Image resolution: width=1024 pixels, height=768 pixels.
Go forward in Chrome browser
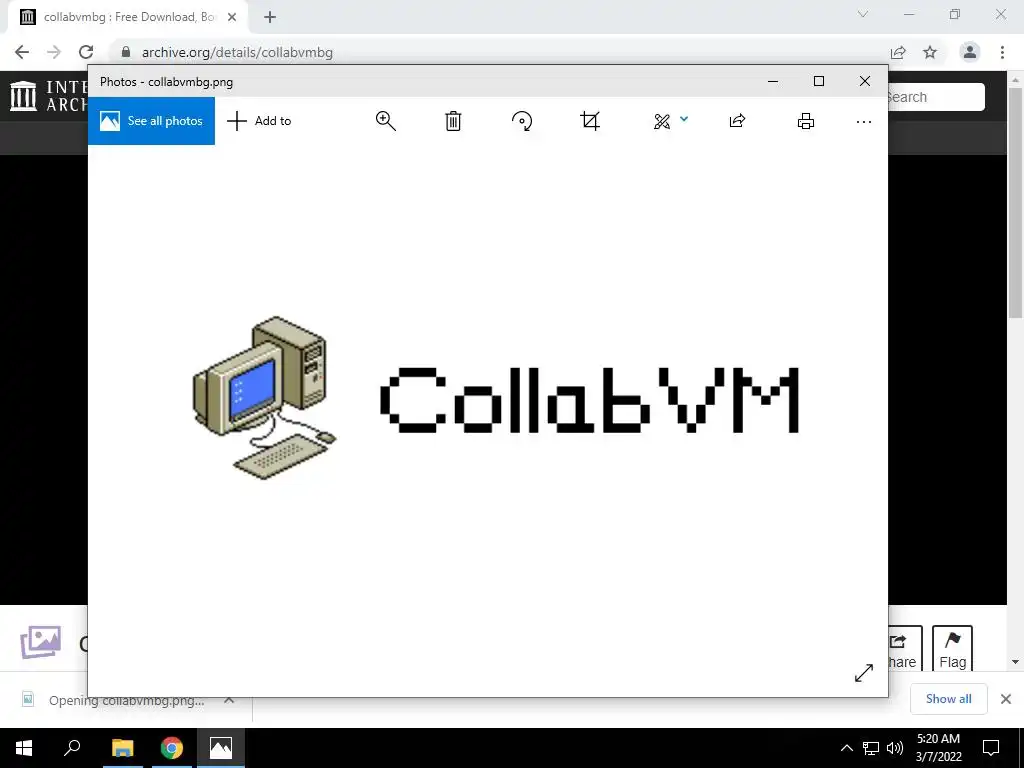pyautogui.click(x=54, y=52)
